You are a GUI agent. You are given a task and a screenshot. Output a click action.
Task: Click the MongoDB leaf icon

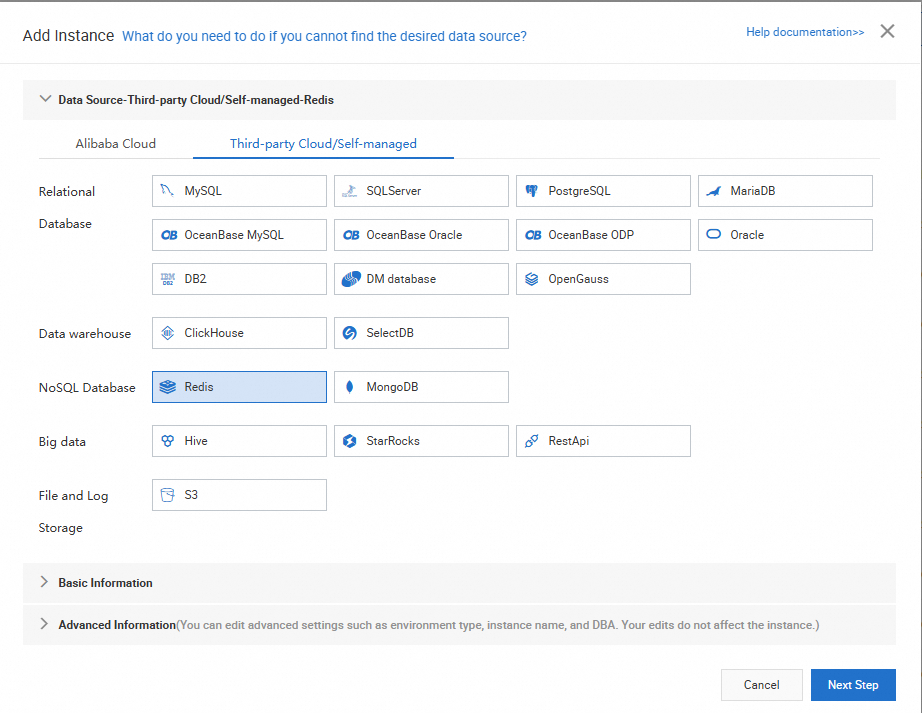pyautogui.click(x=349, y=387)
